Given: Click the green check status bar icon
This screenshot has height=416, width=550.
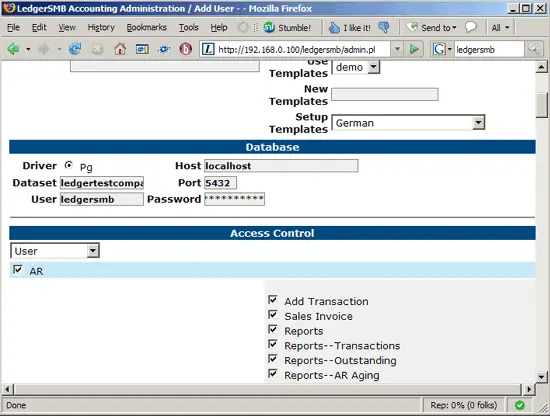Looking at the screenshot, I should pyautogui.click(x=519, y=405).
